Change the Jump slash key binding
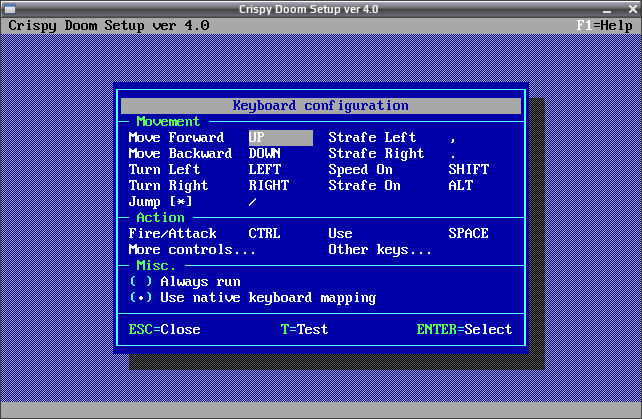The image size is (642, 419). 253,202
